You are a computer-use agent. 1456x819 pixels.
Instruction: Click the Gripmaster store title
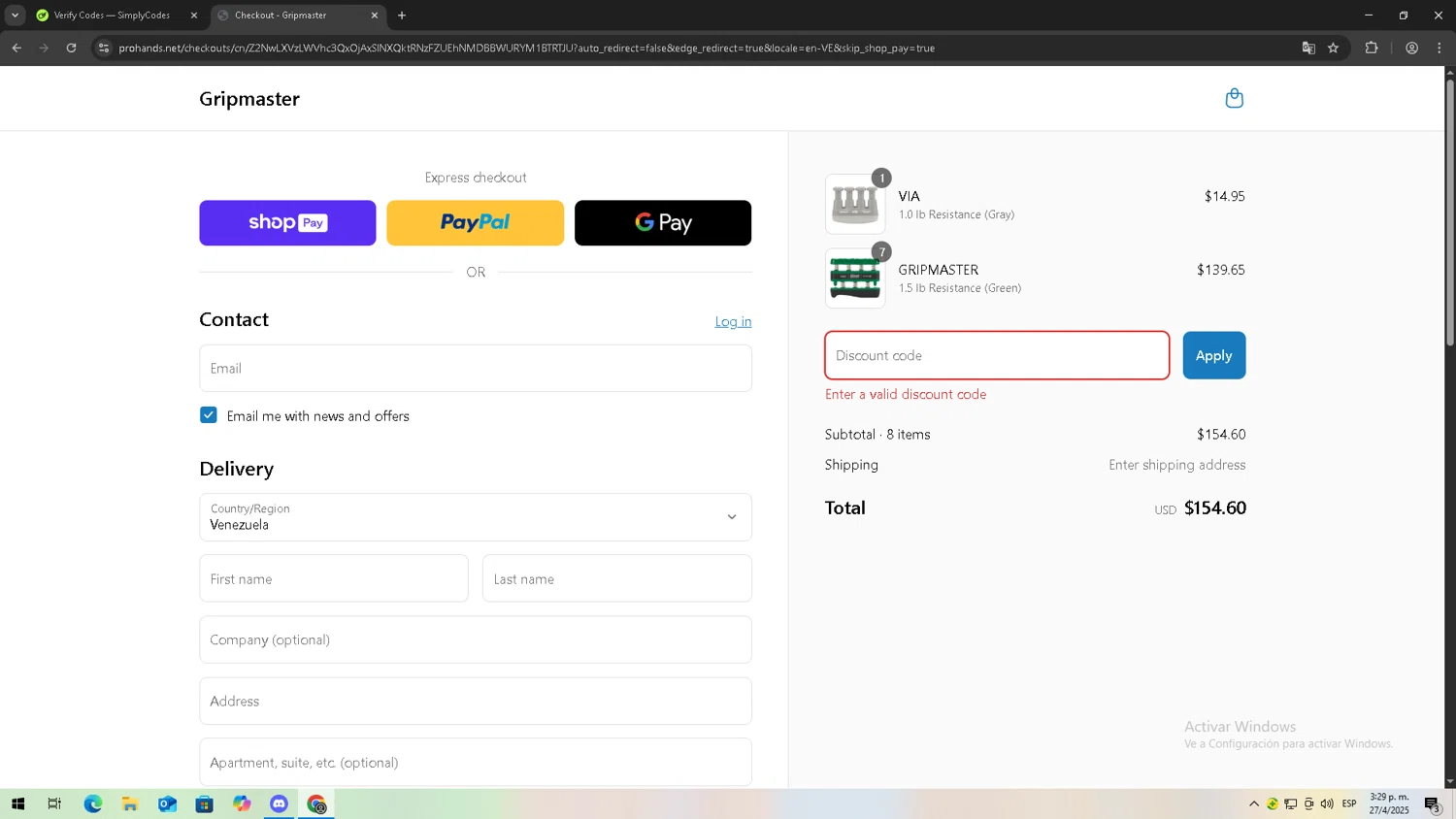pos(249,99)
